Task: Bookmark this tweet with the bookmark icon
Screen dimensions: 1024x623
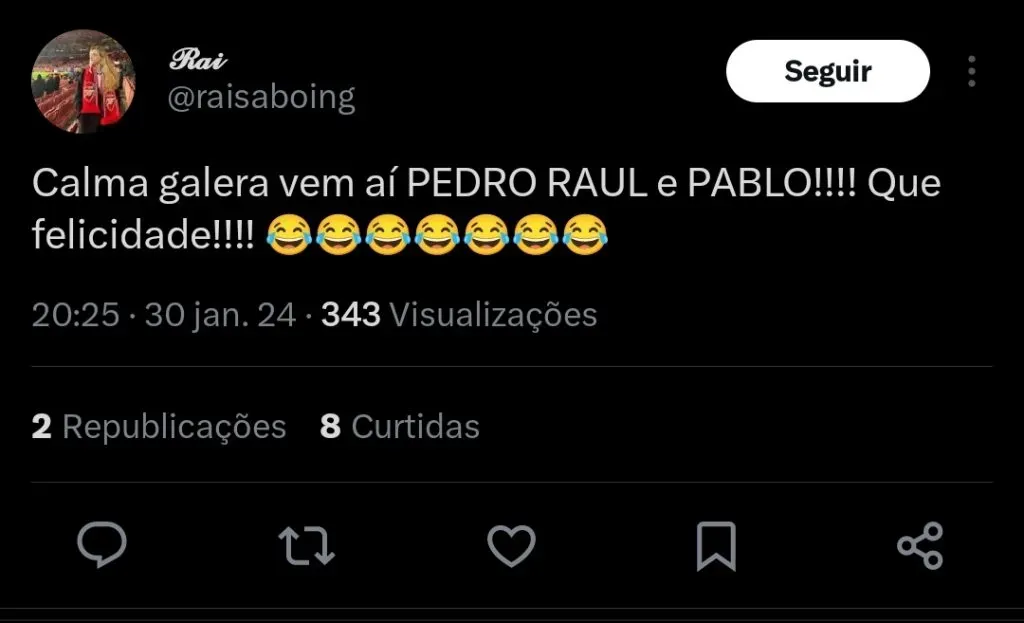Action: (x=716, y=546)
